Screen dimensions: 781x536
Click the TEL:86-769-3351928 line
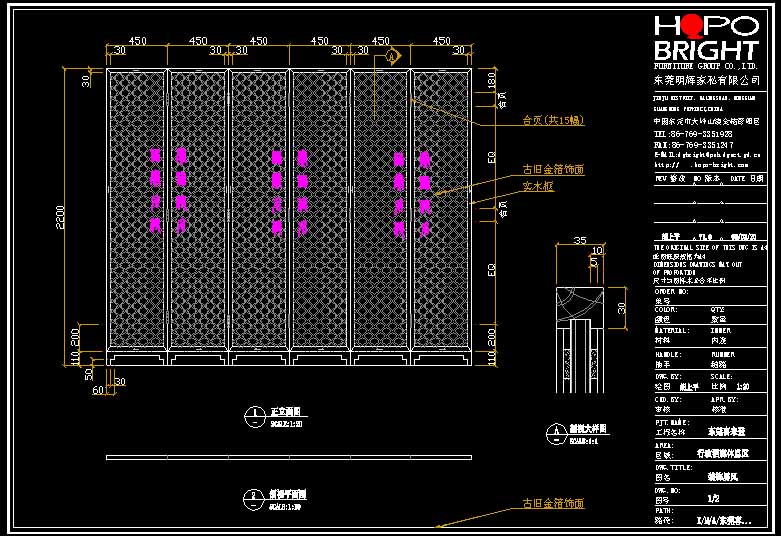(693, 134)
